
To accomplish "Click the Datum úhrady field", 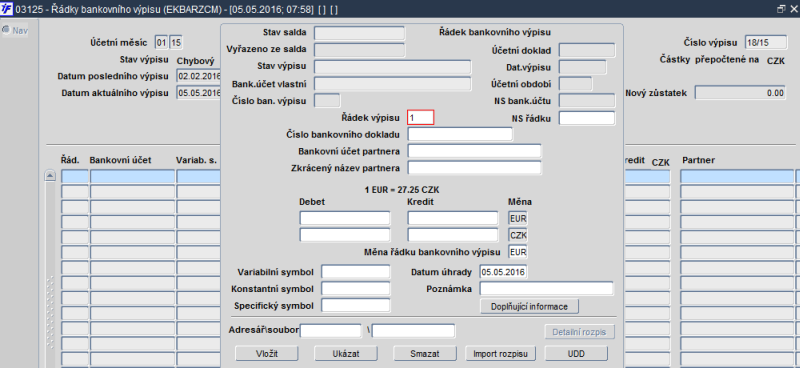I will (x=503, y=272).
